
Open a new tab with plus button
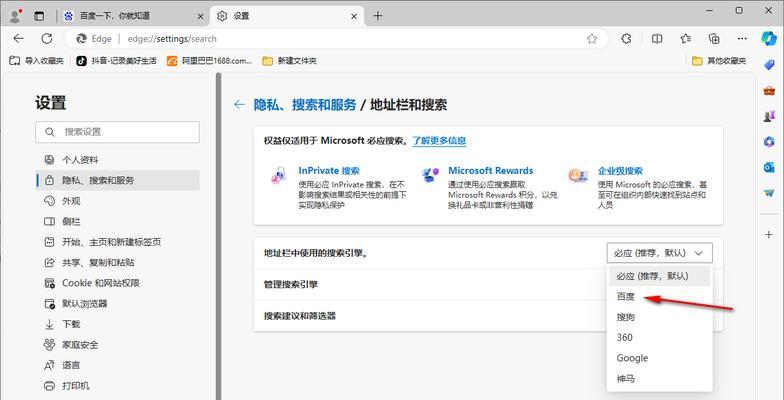coord(378,16)
